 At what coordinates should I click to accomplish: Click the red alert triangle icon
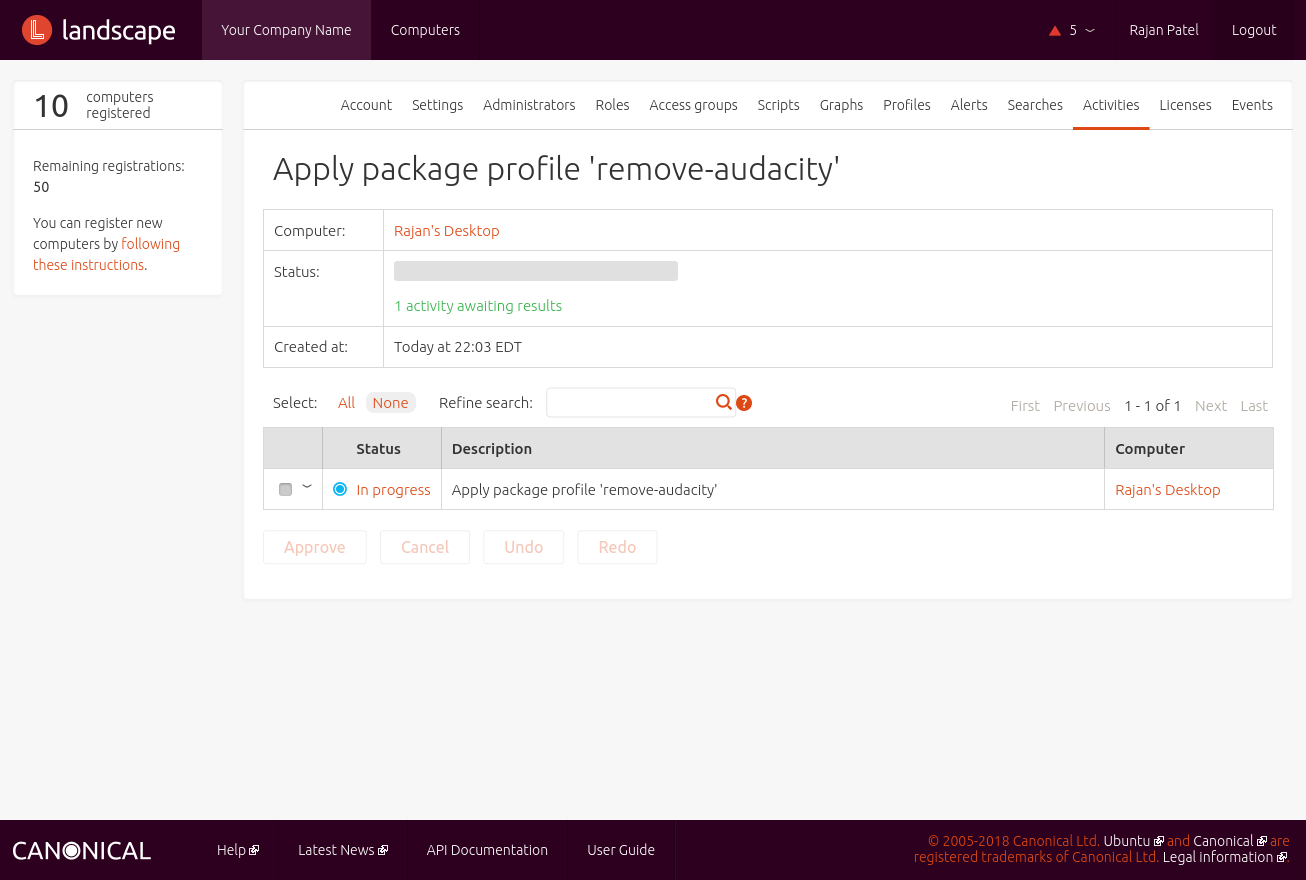click(1054, 31)
